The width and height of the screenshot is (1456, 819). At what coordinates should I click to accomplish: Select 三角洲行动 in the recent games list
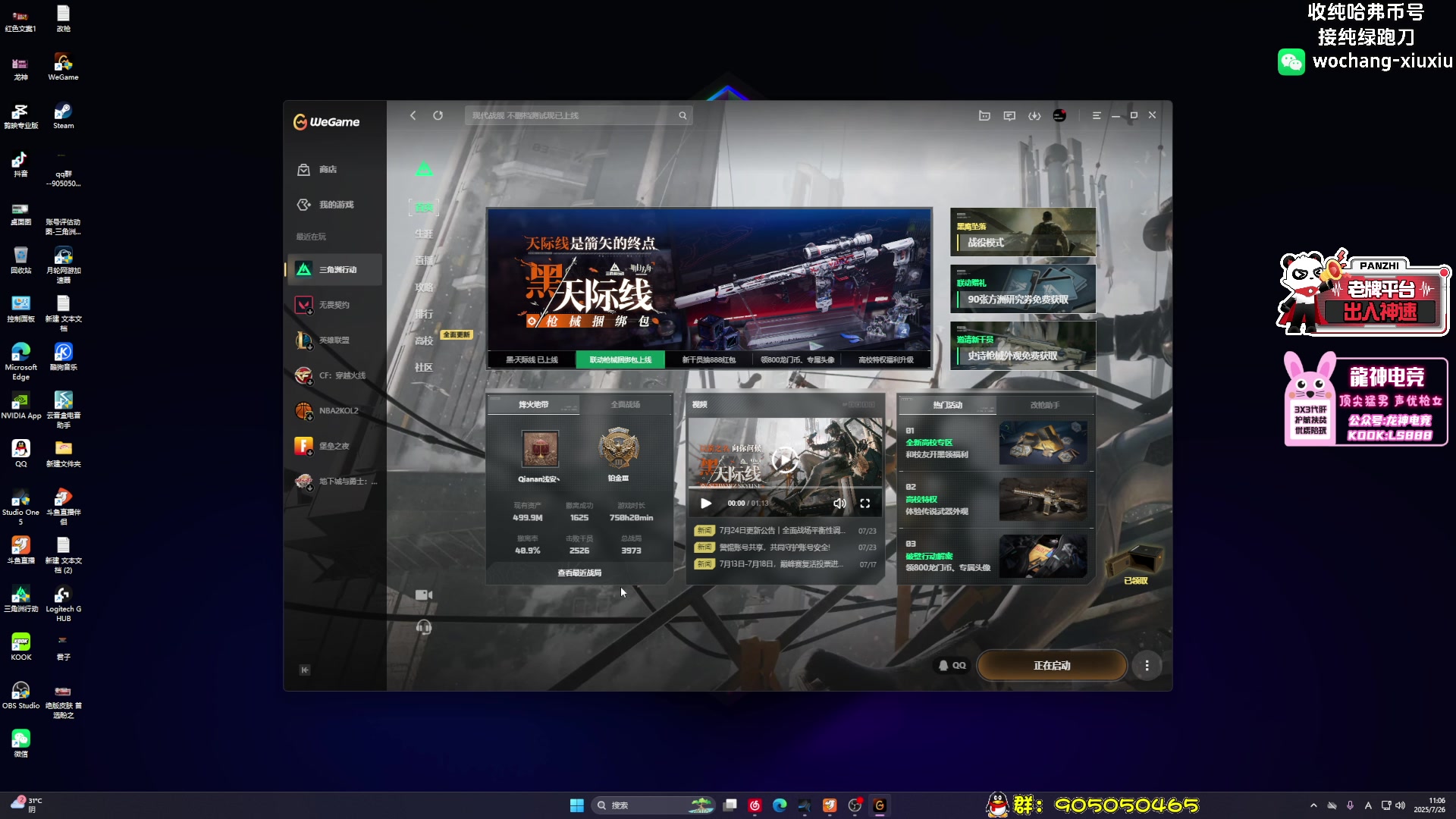coord(335,269)
